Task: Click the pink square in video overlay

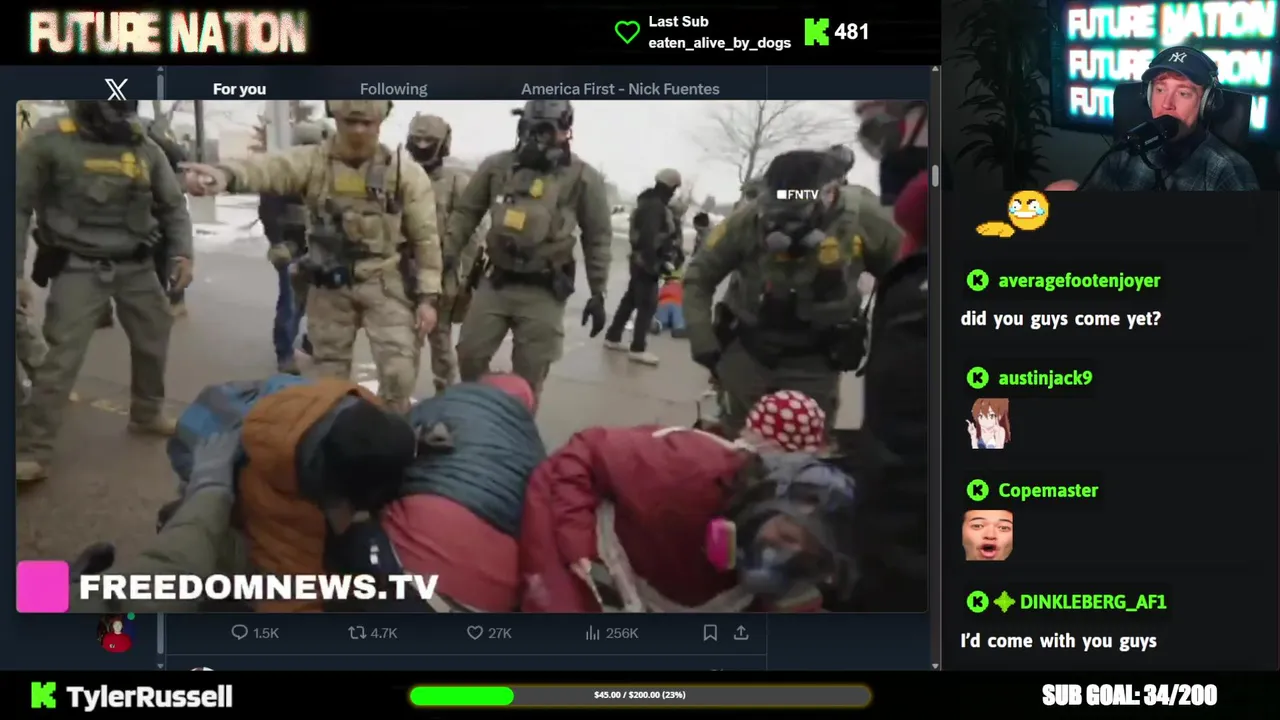Action: (42, 586)
